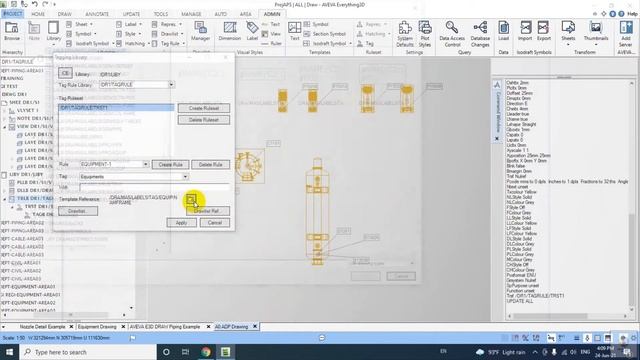This screenshot has height=360, width=640.
Task: Select the SHEE DR1/S1 tree item
Action: pos(24,102)
